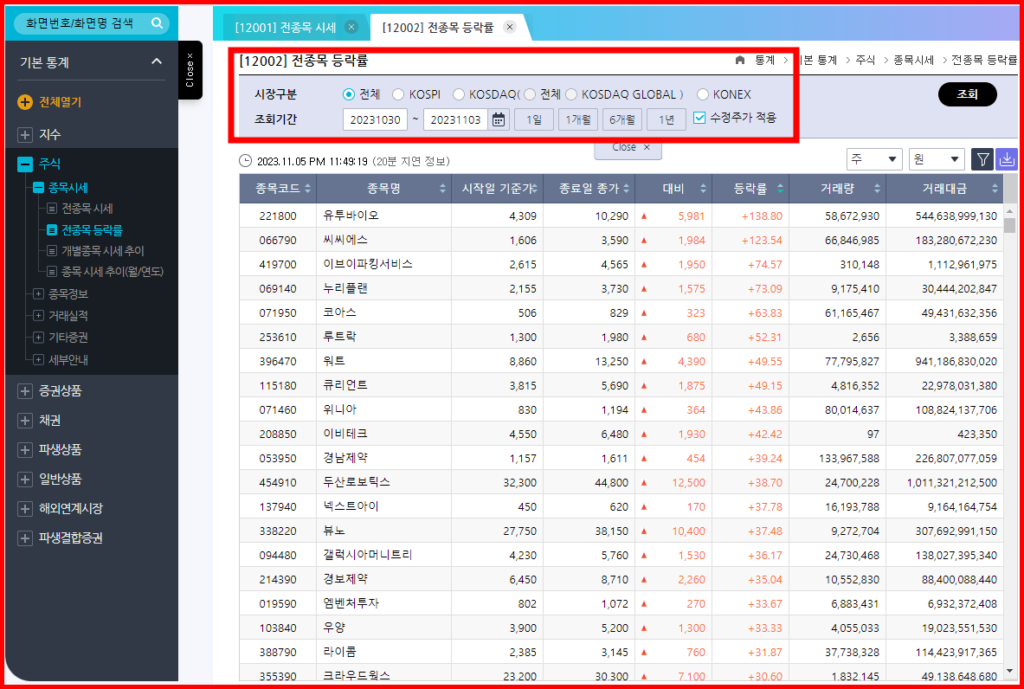
Task: Open the 원 currency dropdown
Action: pos(936,159)
